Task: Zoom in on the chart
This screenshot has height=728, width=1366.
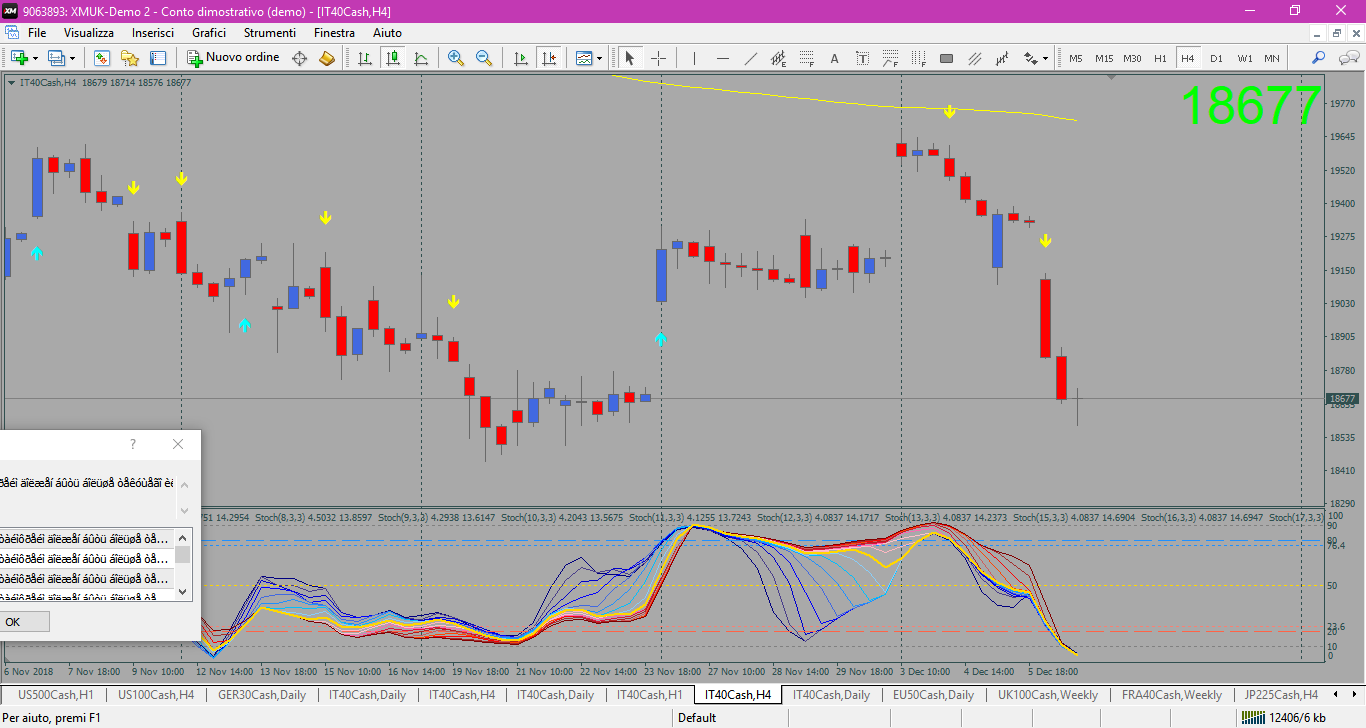Action: pos(456,58)
